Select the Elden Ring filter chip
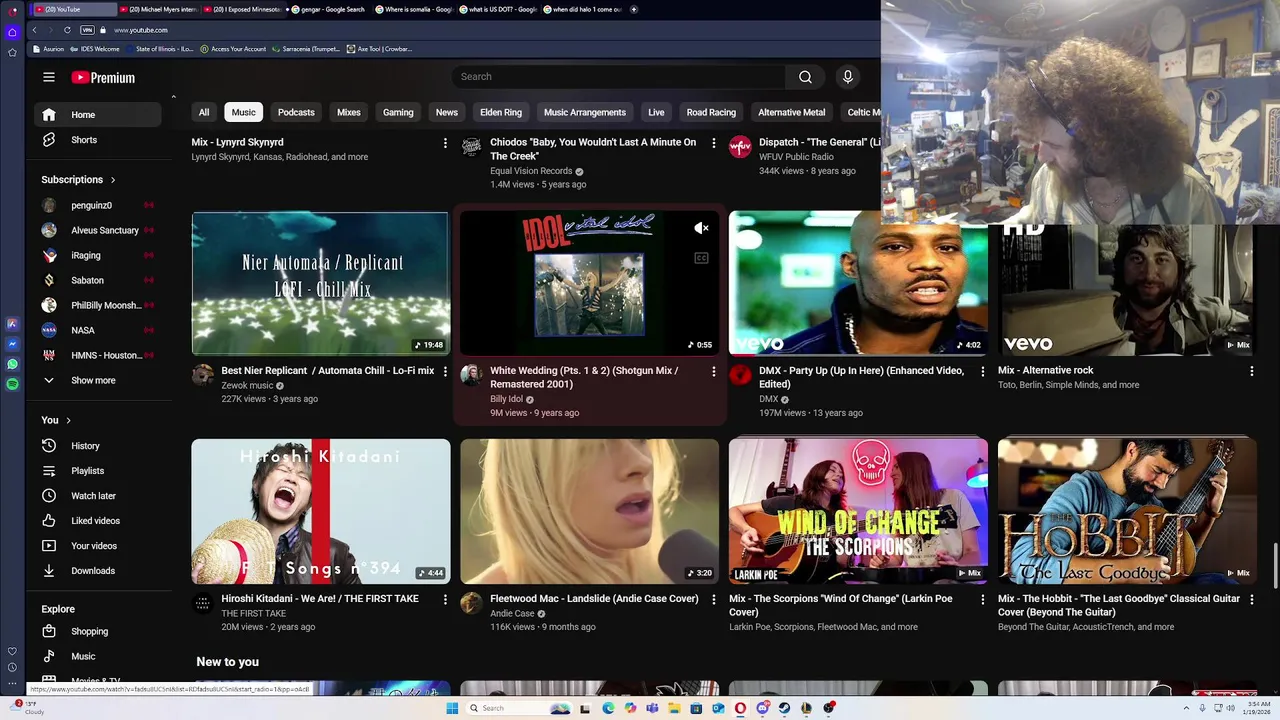This screenshot has width=1280, height=720. point(501,113)
